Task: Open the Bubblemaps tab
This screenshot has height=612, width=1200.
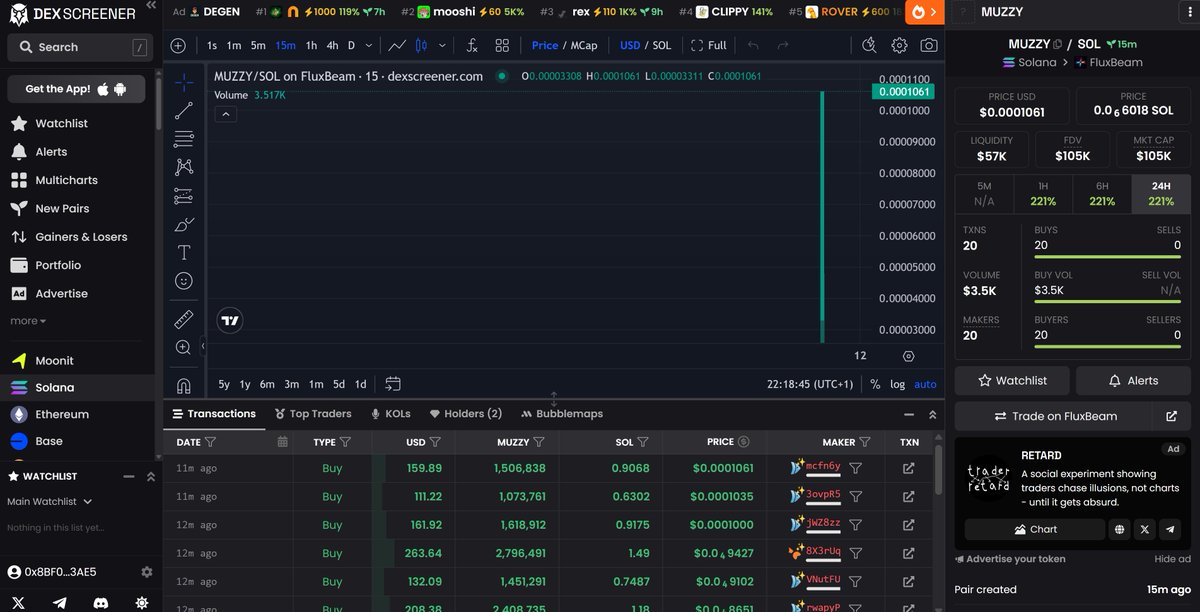Action: coord(562,413)
